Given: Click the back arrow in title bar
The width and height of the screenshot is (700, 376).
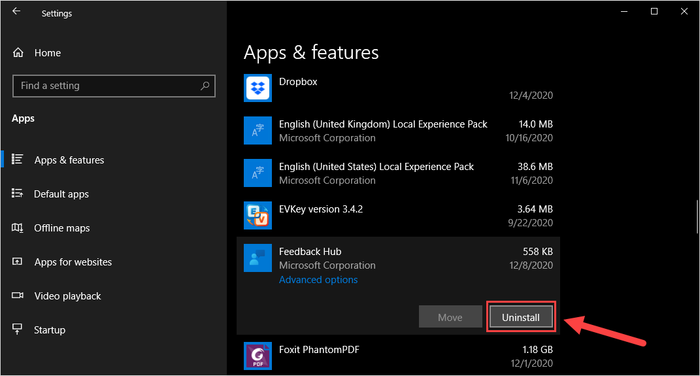Looking at the screenshot, I should [17, 12].
